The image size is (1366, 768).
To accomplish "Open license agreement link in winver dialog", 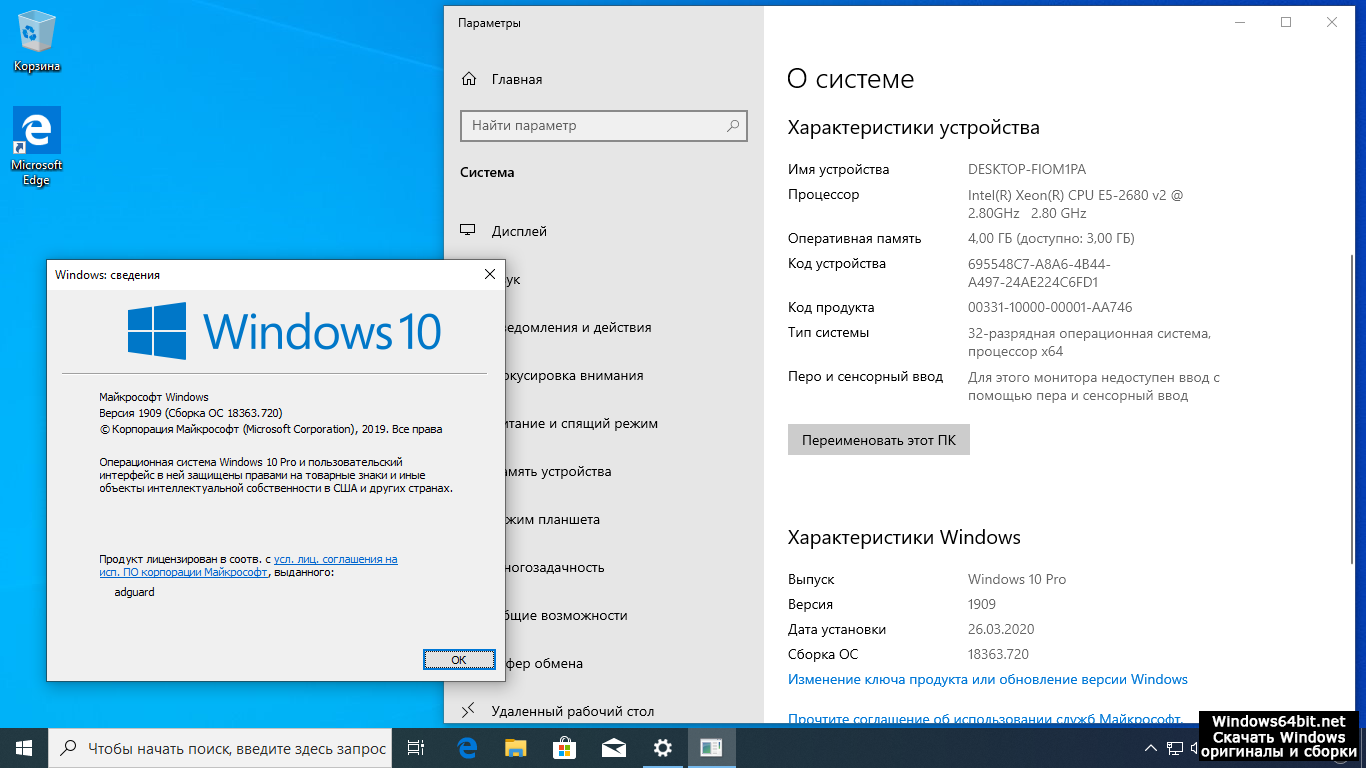I will pyautogui.click(x=335, y=559).
